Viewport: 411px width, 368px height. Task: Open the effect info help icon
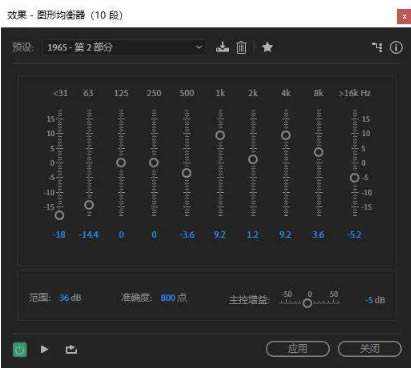coord(396,47)
